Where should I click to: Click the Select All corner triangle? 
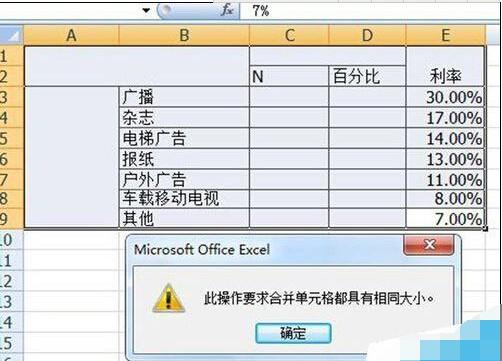(x=13, y=35)
